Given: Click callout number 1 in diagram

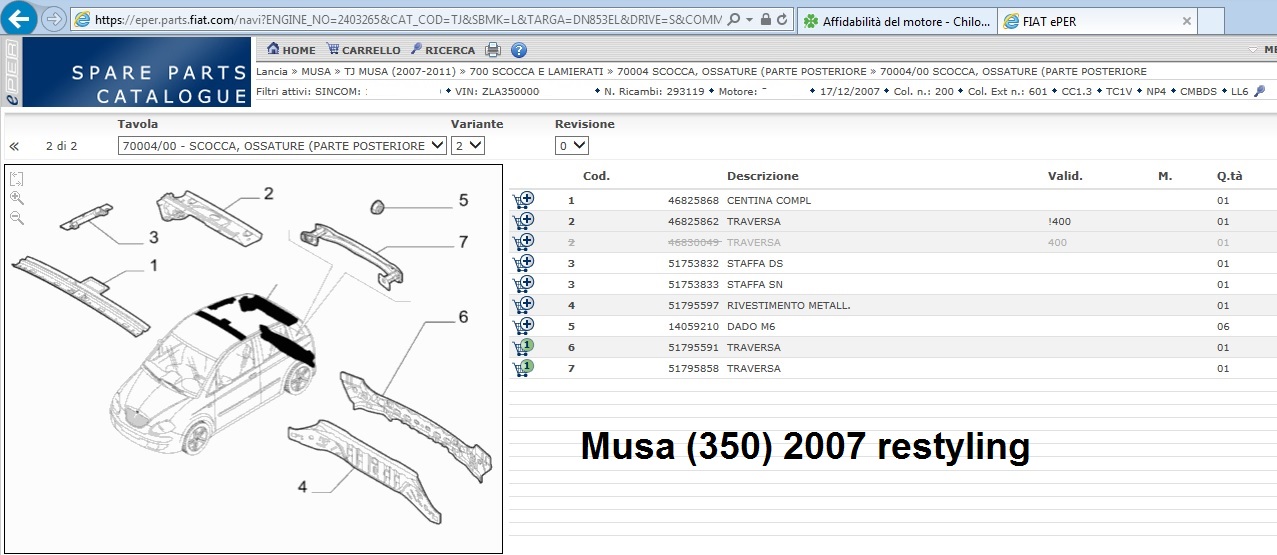Looking at the screenshot, I should (154, 265).
